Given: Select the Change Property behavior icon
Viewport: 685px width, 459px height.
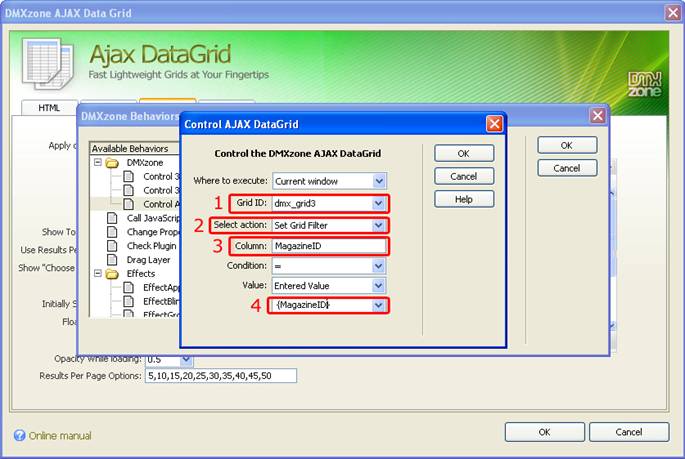Looking at the screenshot, I should [112, 232].
